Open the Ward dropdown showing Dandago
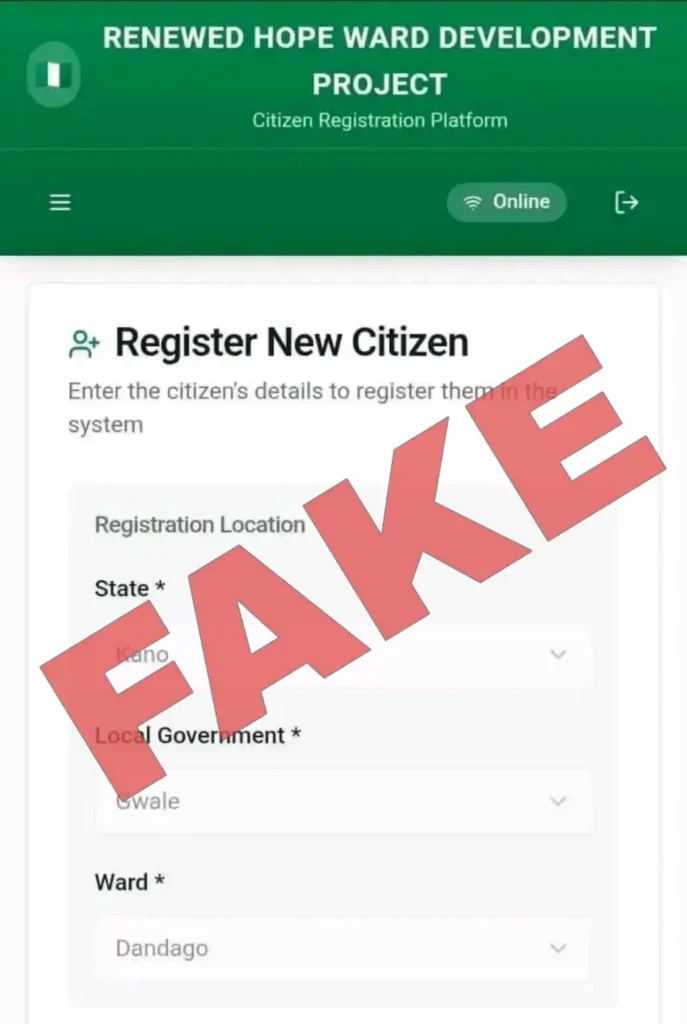 point(344,948)
